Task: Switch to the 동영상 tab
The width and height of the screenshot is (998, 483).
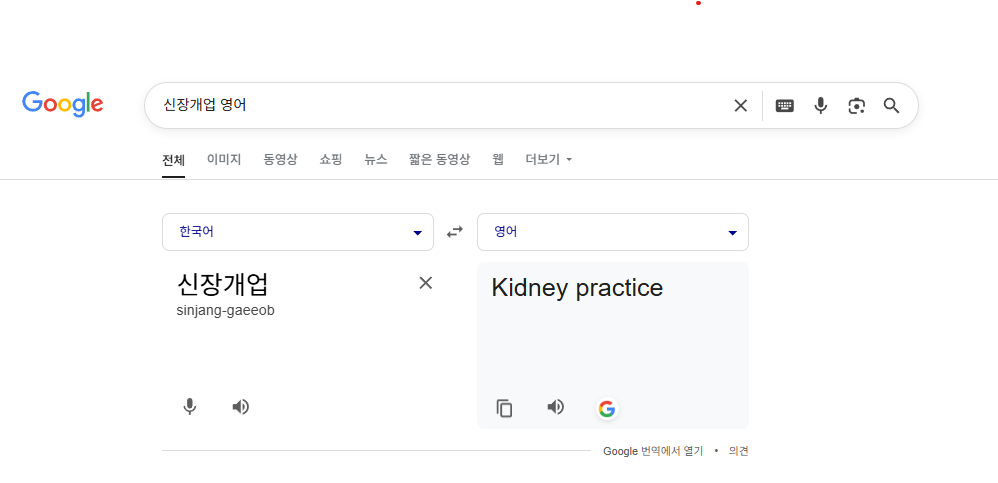Action: pos(280,160)
